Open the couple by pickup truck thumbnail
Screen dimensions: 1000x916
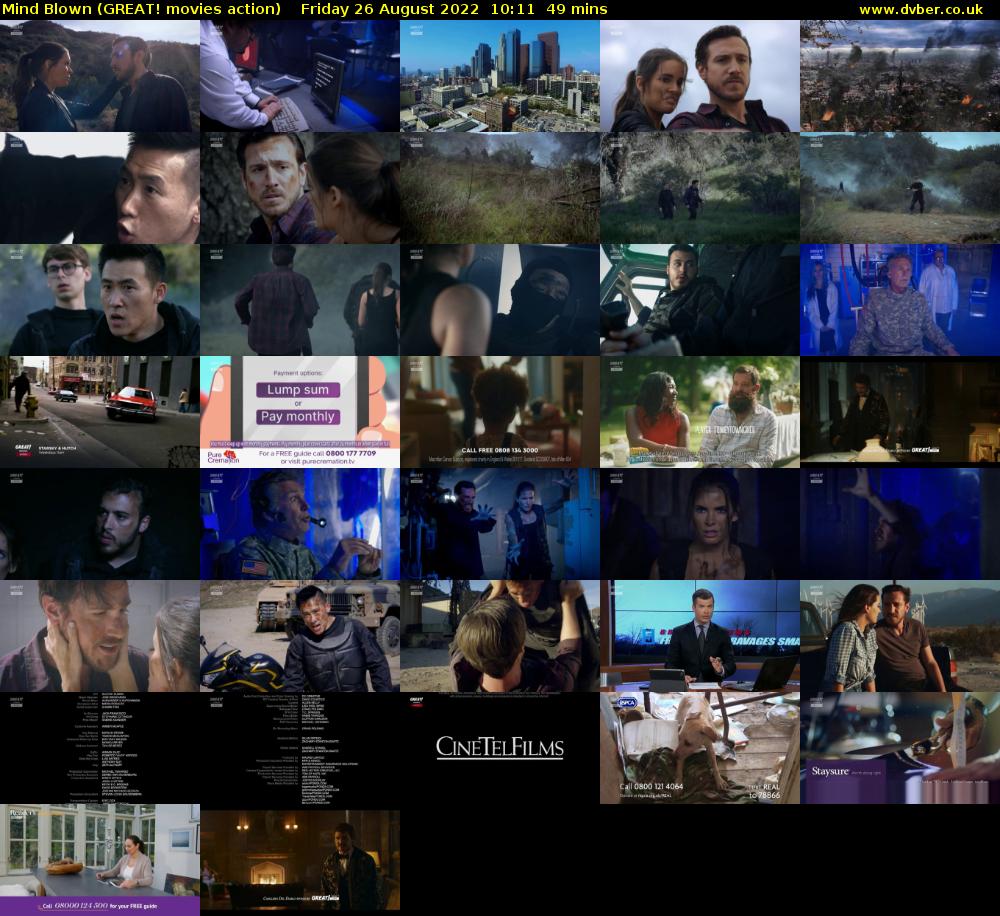click(900, 636)
